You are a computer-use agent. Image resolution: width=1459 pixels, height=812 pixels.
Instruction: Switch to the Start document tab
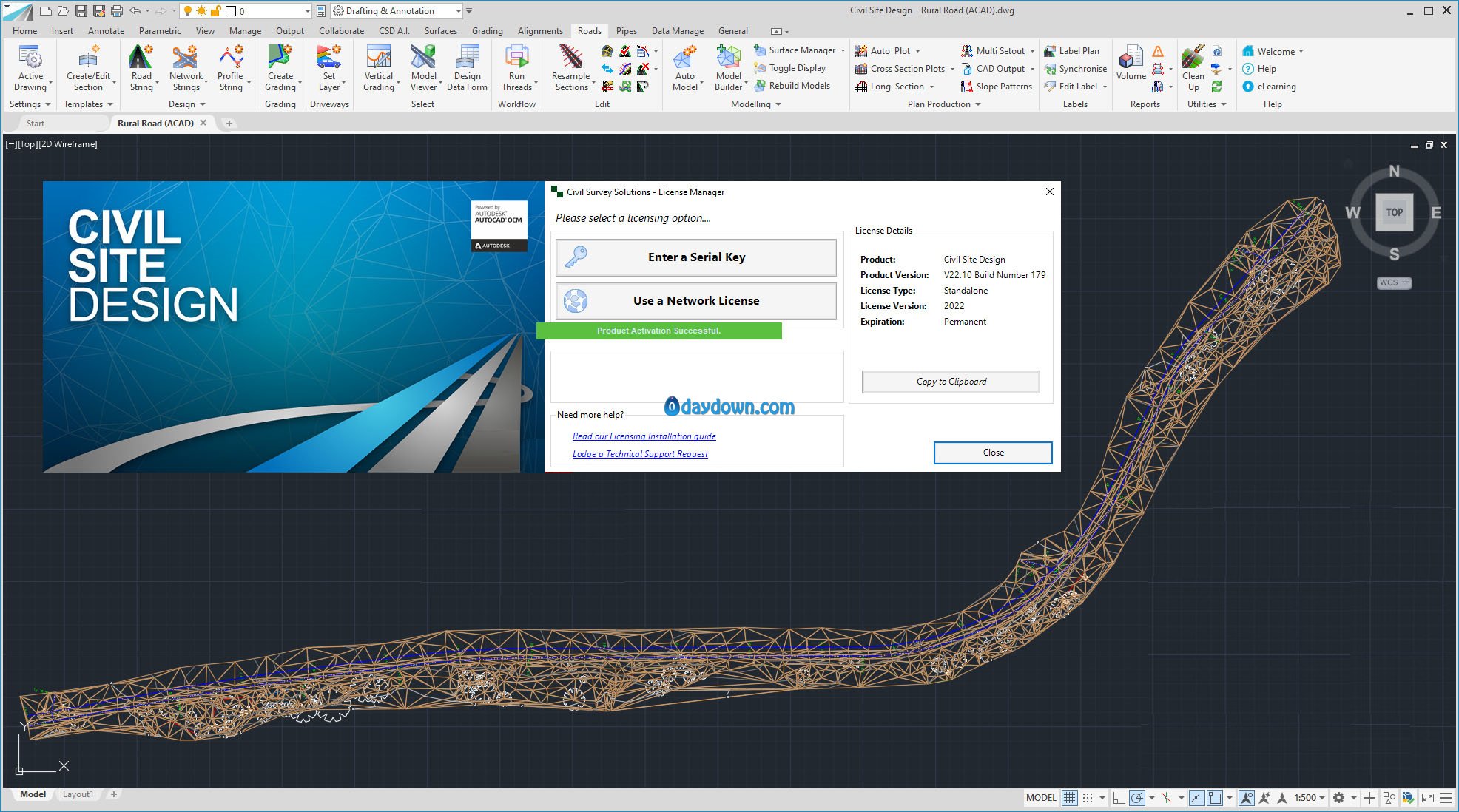pyautogui.click(x=36, y=124)
